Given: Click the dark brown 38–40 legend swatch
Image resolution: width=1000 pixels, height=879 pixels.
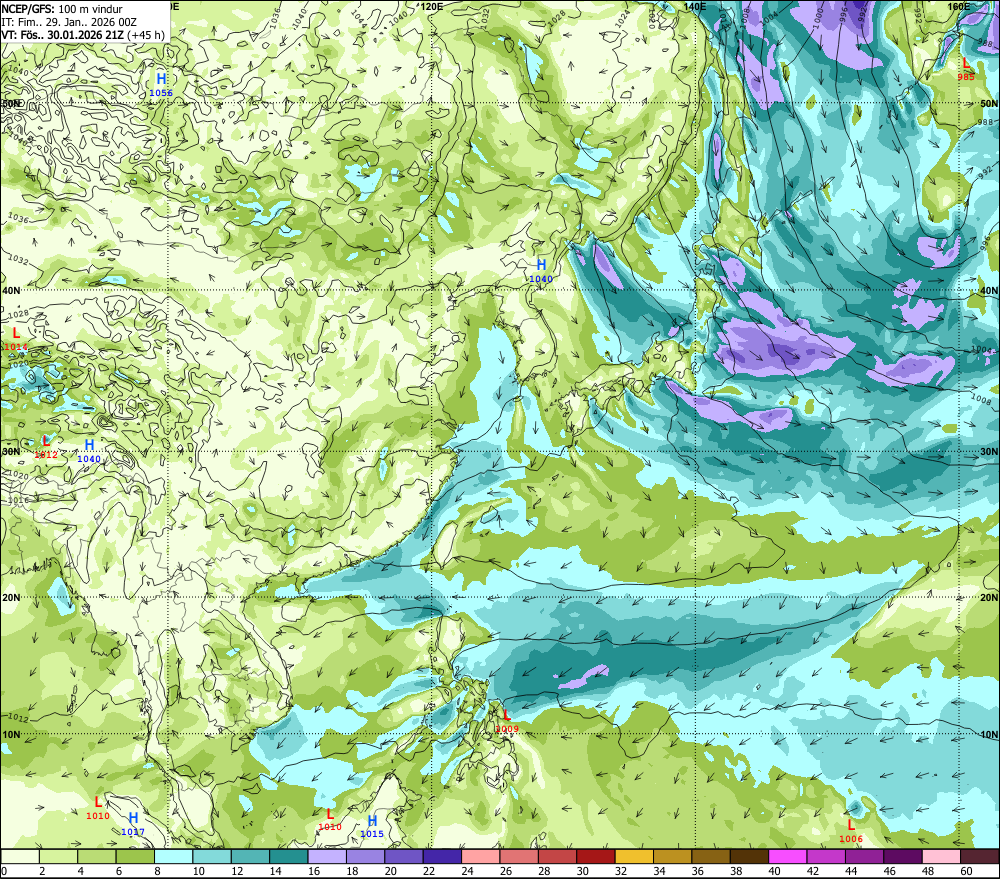Looking at the screenshot, I should (749, 856).
